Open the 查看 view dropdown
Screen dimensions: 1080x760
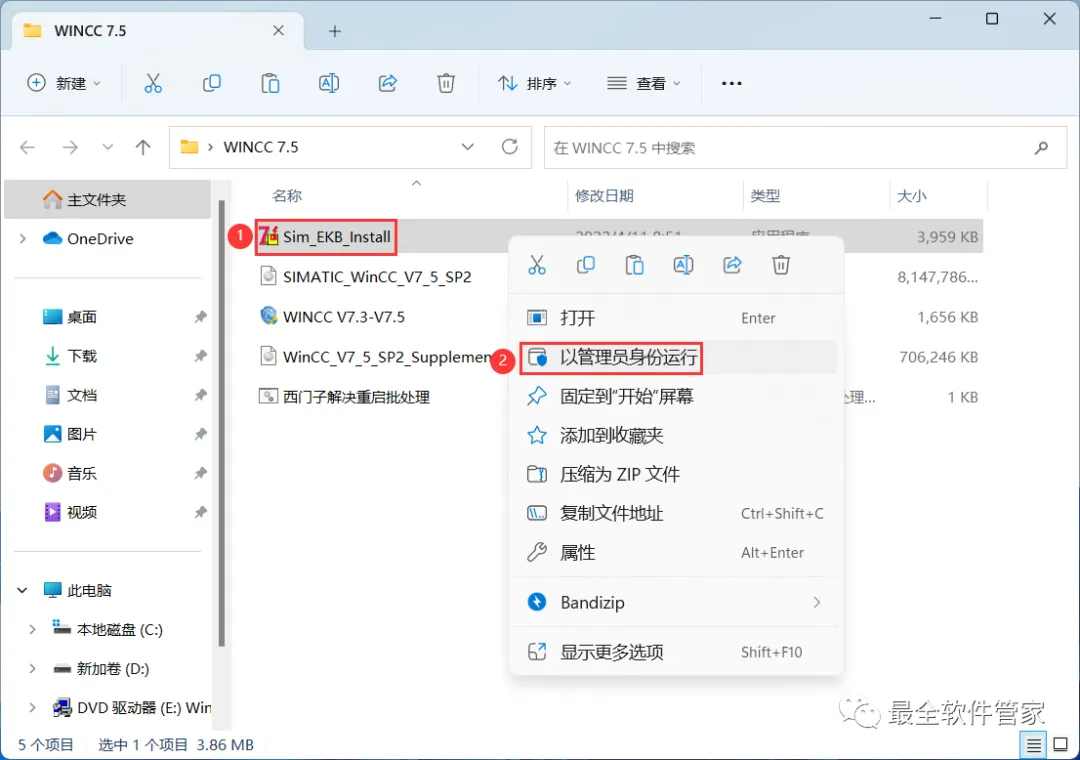click(644, 83)
